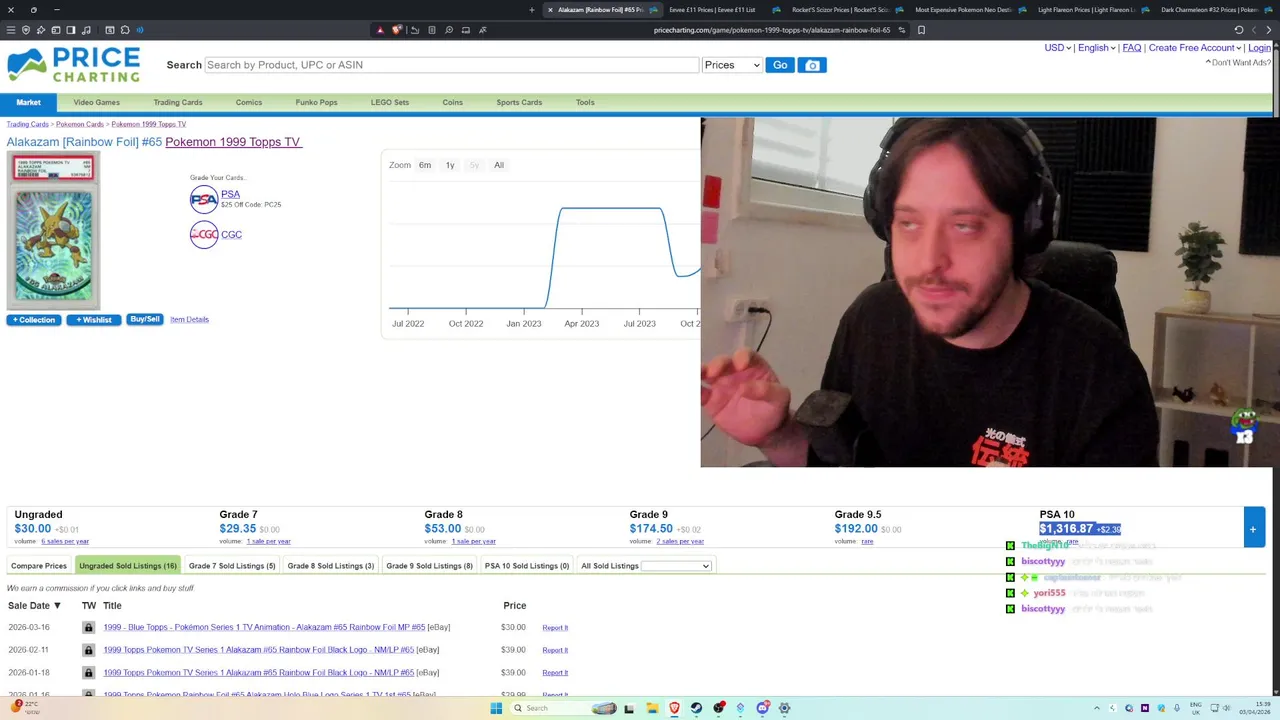
Task: Go forward with the browser forward arrow
Action: pos(1269,30)
